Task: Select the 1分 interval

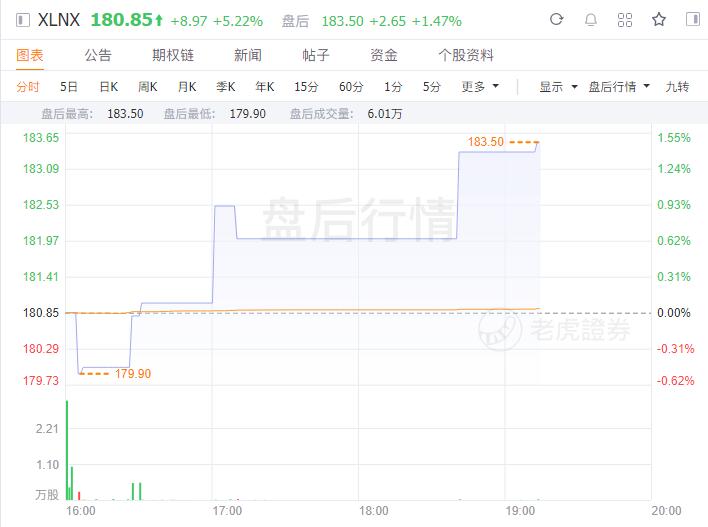Action: point(393,86)
